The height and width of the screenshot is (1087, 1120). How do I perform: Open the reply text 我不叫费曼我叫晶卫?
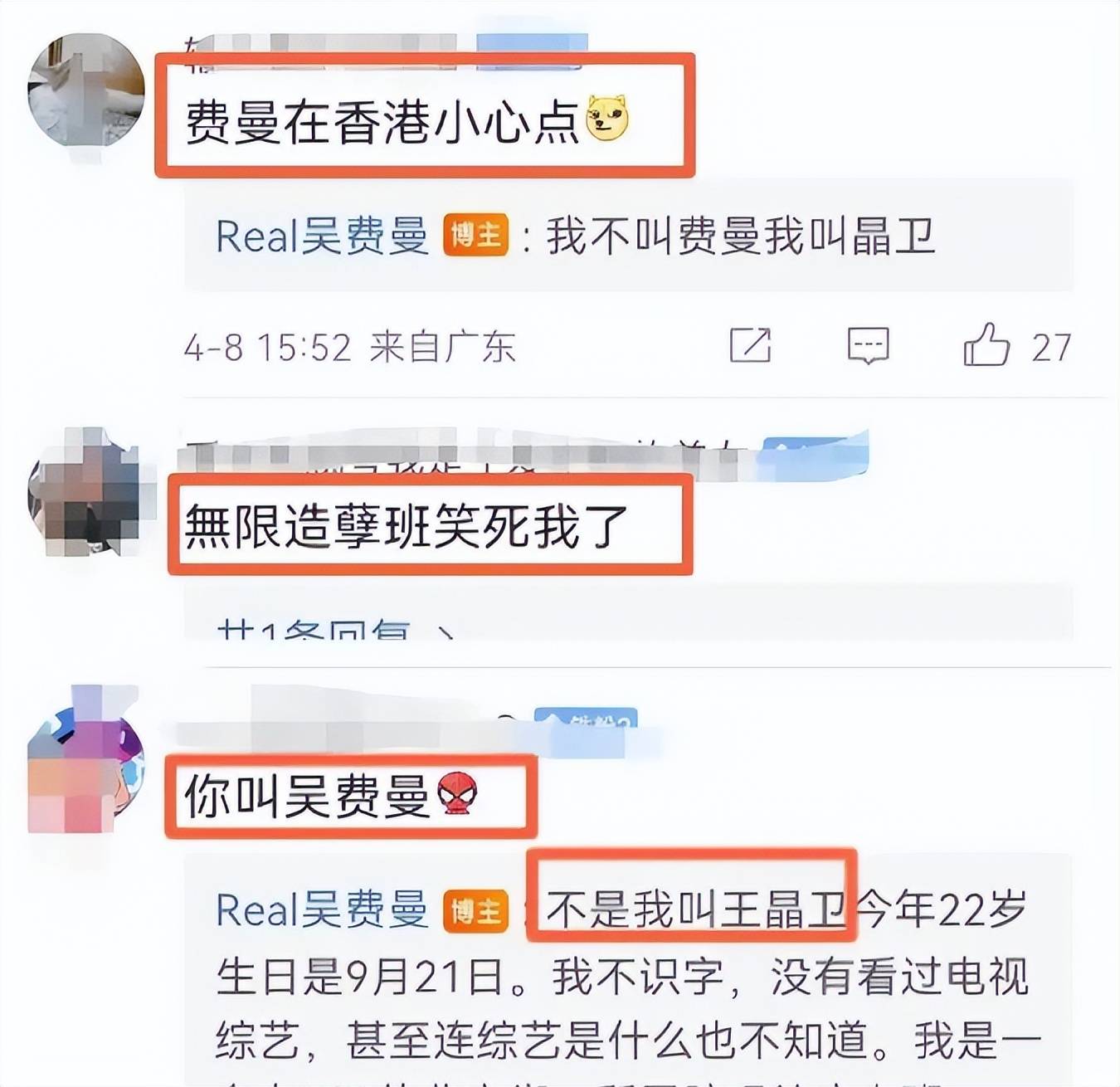point(741,236)
